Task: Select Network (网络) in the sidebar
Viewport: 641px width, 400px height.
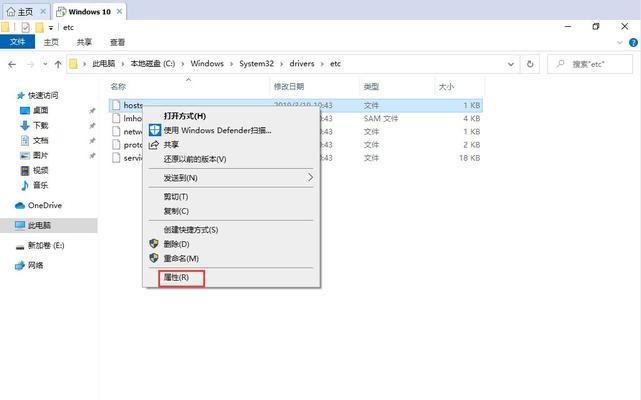Action: click(x=36, y=265)
